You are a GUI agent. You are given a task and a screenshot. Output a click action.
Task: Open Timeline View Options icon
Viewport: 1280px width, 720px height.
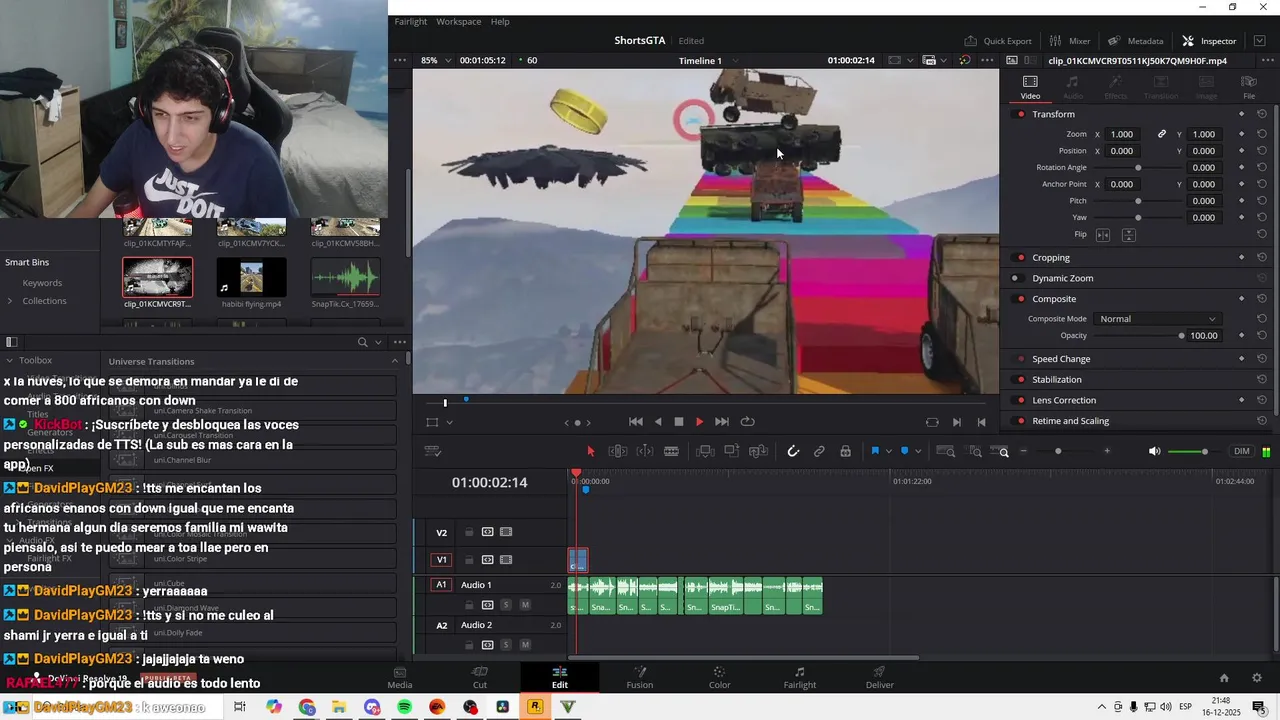pyautogui.click(x=433, y=451)
